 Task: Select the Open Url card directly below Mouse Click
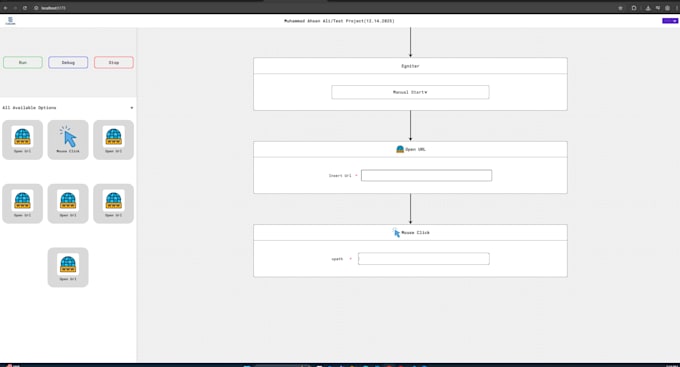click(68, 203)
